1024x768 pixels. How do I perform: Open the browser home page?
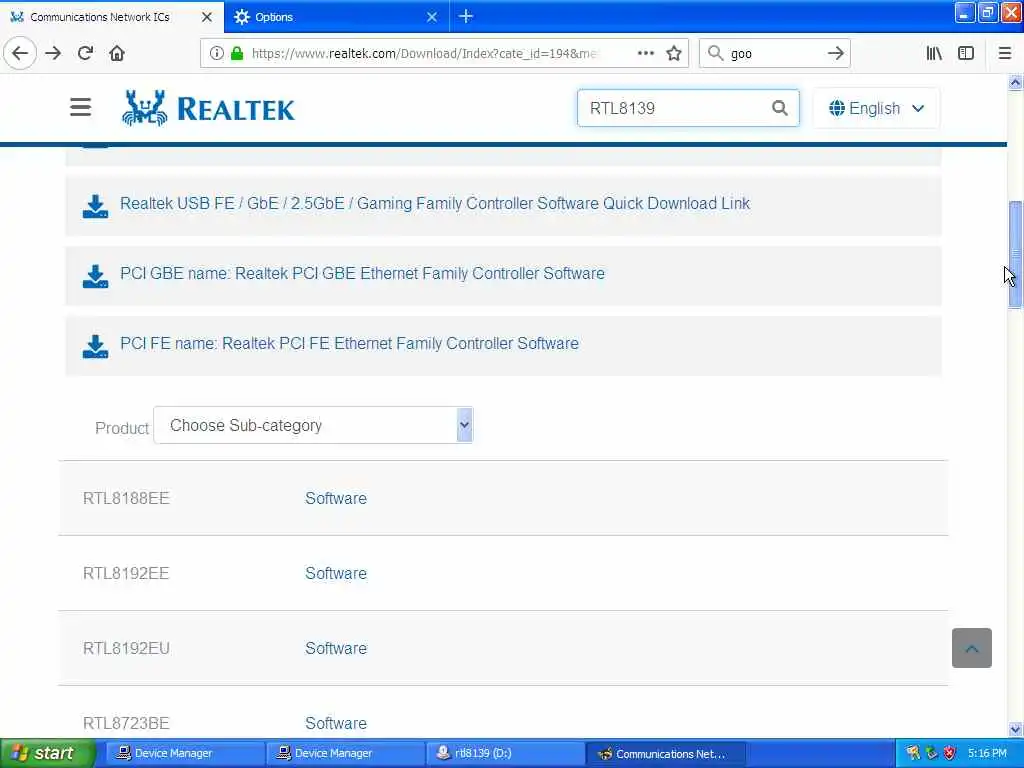coord(117,53)
